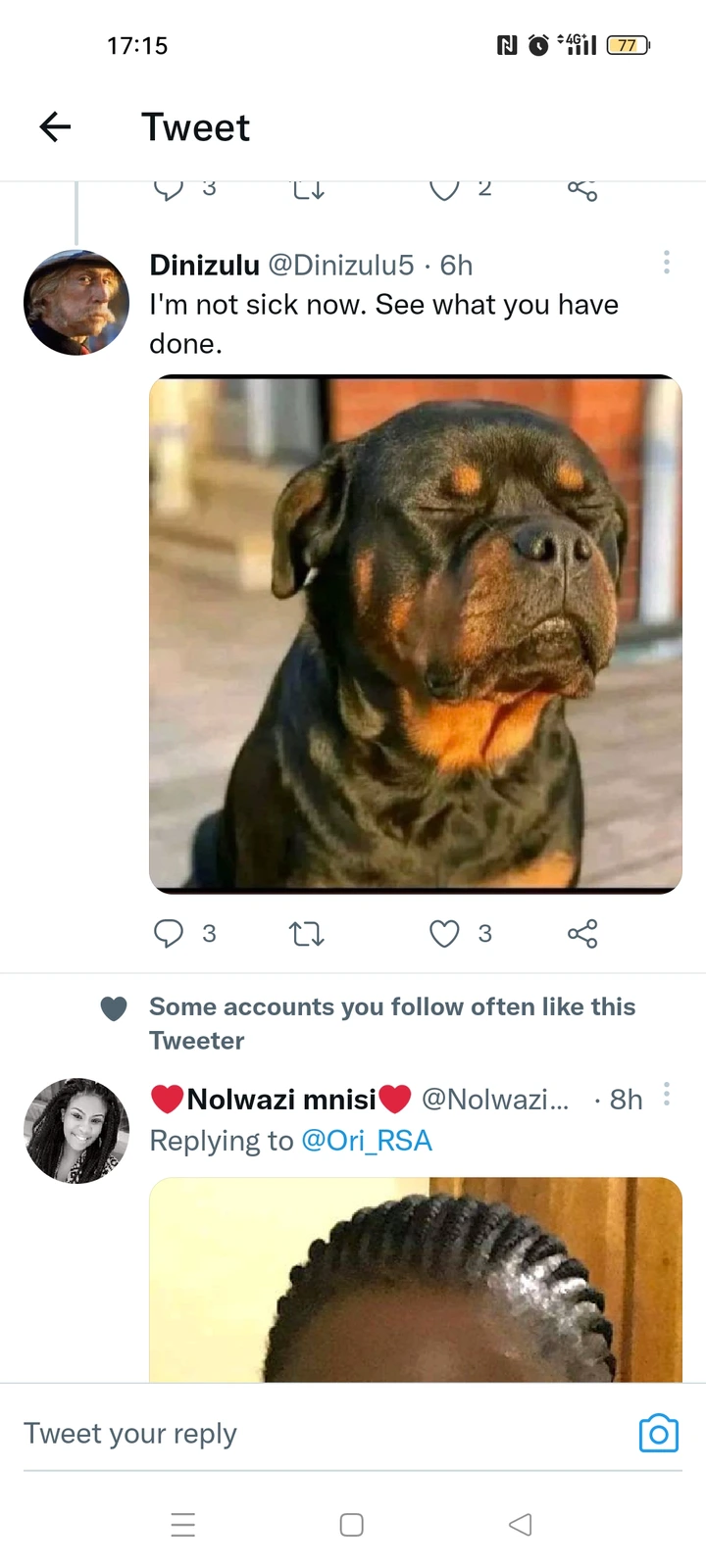
Task: Tap the back arrow in the Tweet header
Action: point(55,126)
